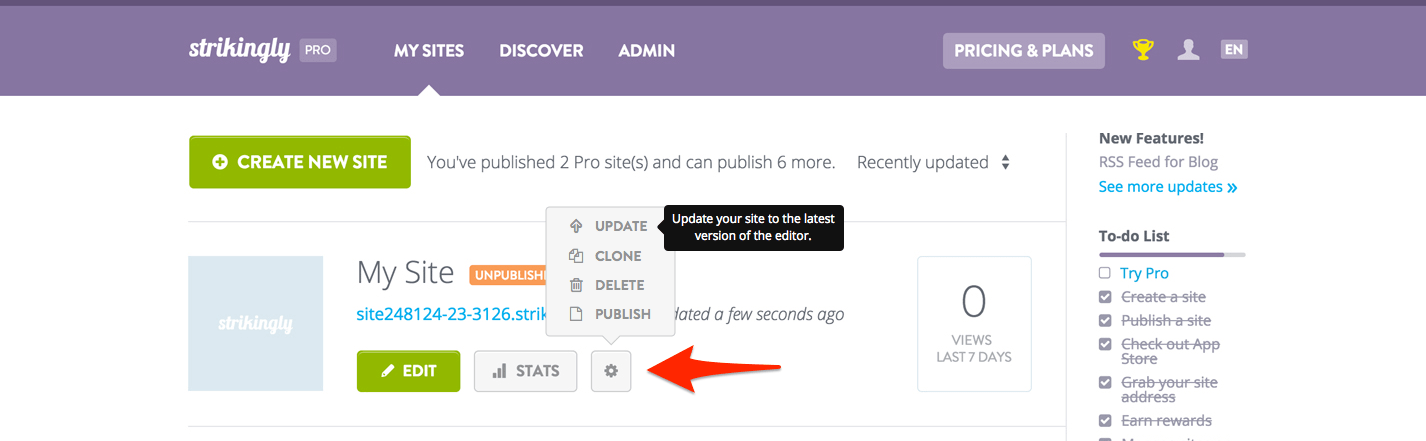Click the settings gear icon button
The image size is (1426, 441).
(x=611, y=371)
